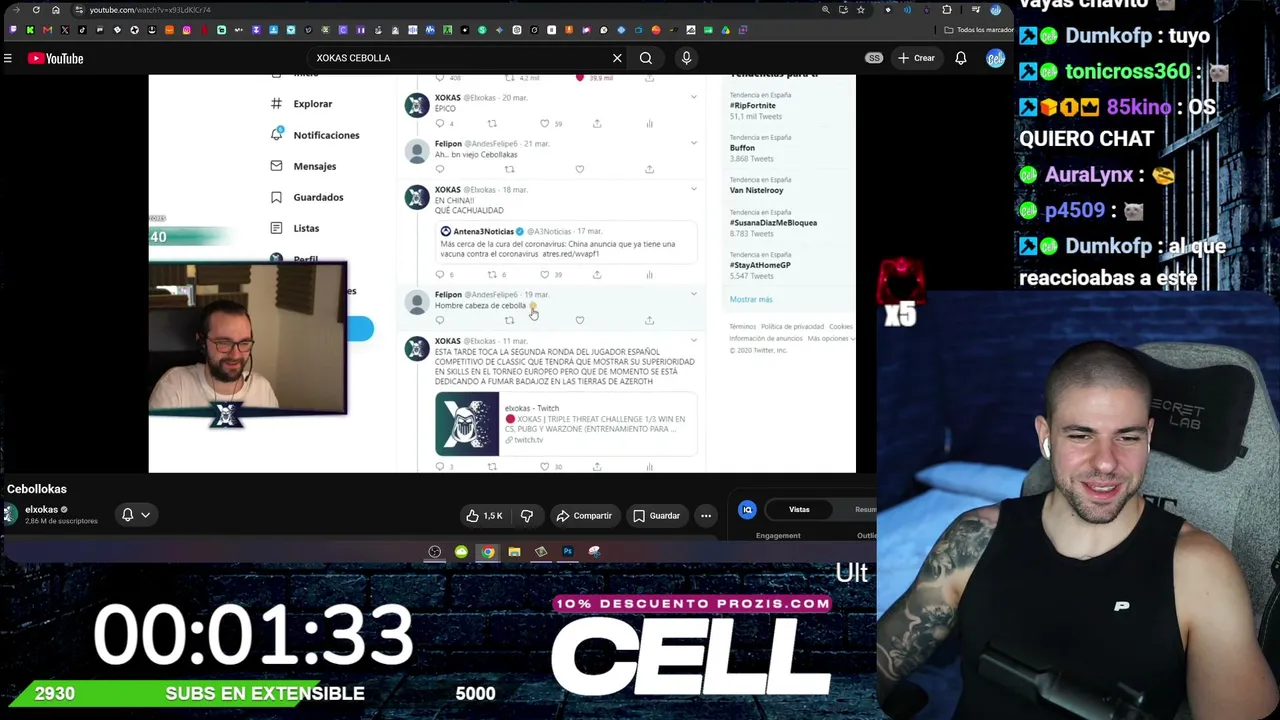Click the OBS icon in the taskbar

coord(435,552)
